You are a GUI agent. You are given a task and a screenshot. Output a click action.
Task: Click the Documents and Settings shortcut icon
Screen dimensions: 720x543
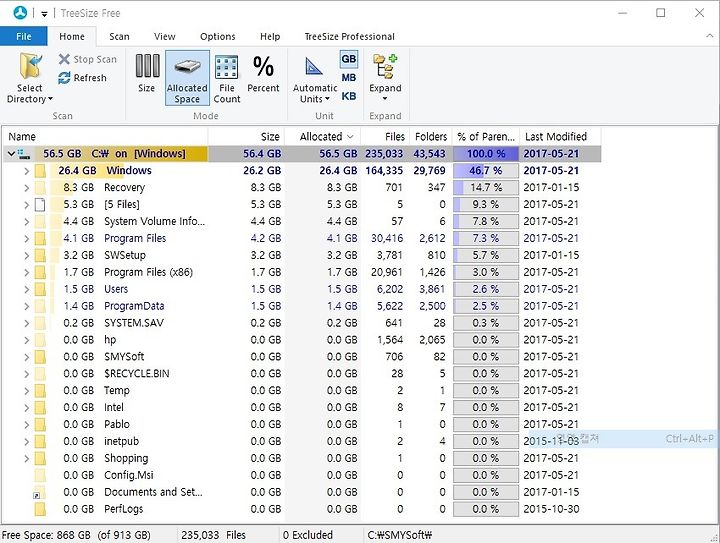pyautogui.click(x=39, y=493)
